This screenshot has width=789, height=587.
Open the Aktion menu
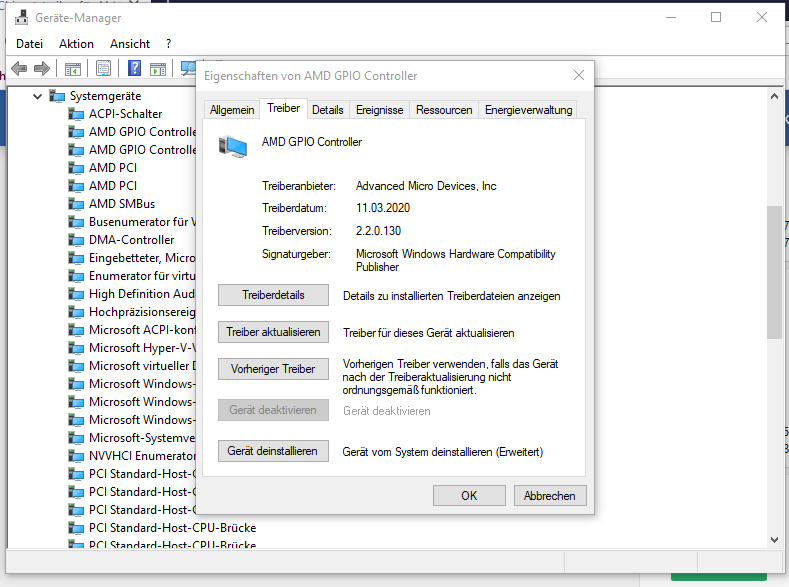(76, 44)
